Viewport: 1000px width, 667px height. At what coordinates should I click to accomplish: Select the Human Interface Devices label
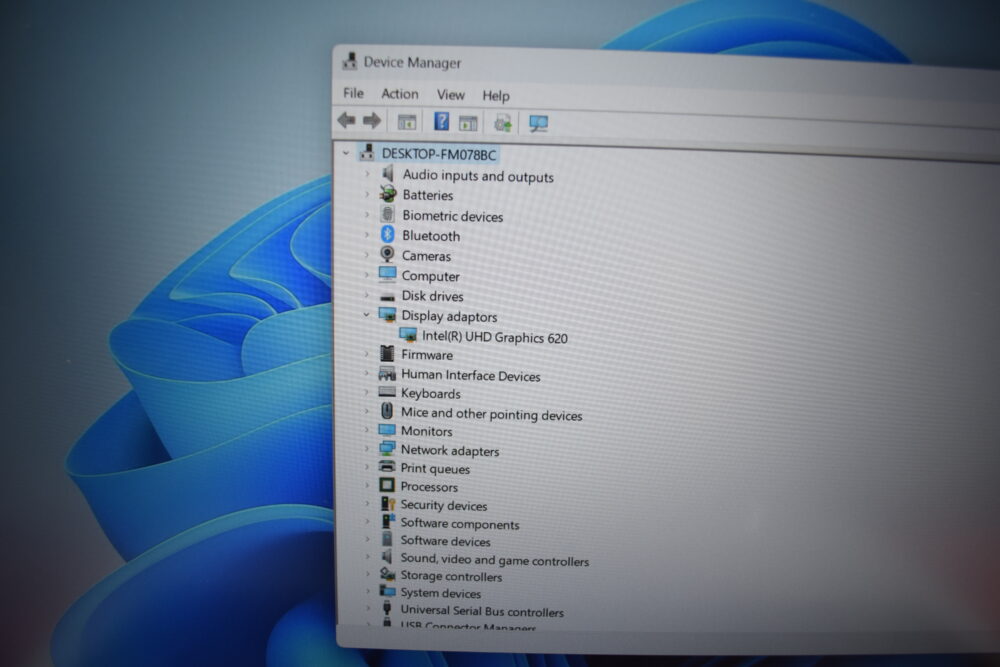[x=471, y=376]
